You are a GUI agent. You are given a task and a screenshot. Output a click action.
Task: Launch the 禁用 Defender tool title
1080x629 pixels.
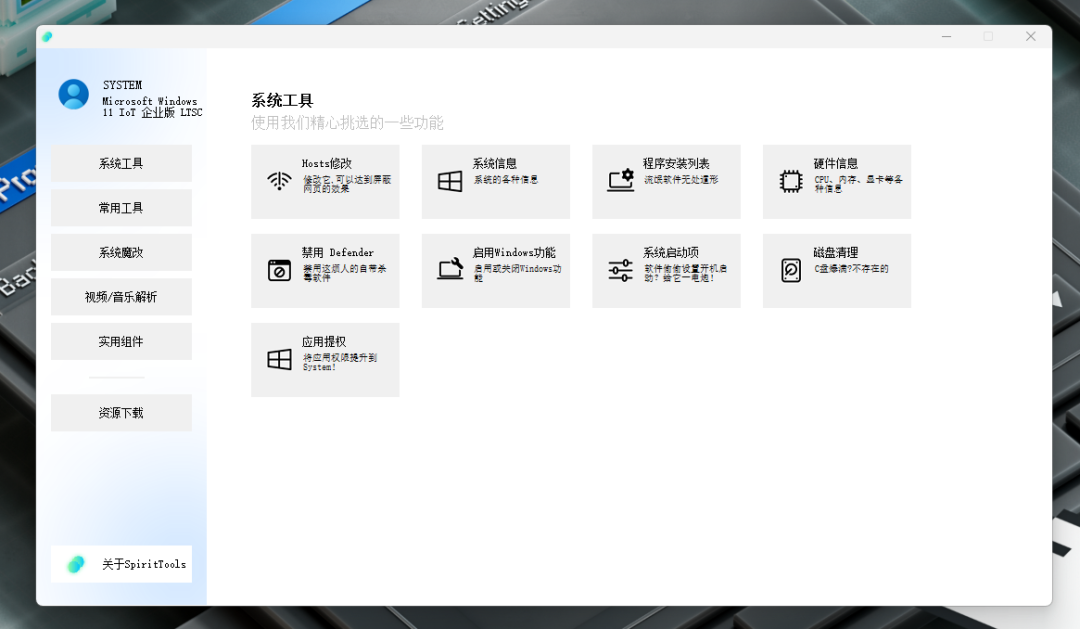[338, 252]
